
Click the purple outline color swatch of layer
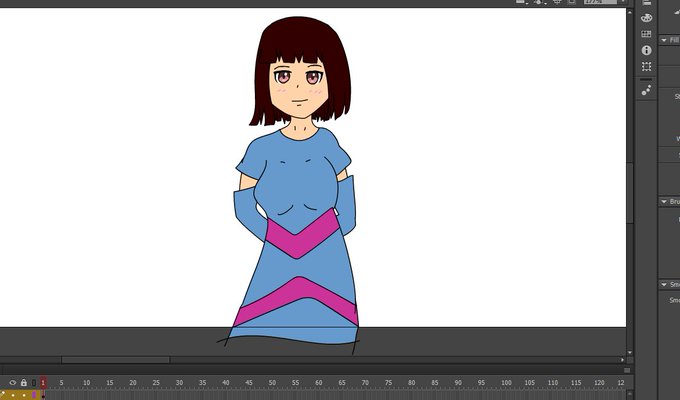pyautogui.click(x=34, y=395)
